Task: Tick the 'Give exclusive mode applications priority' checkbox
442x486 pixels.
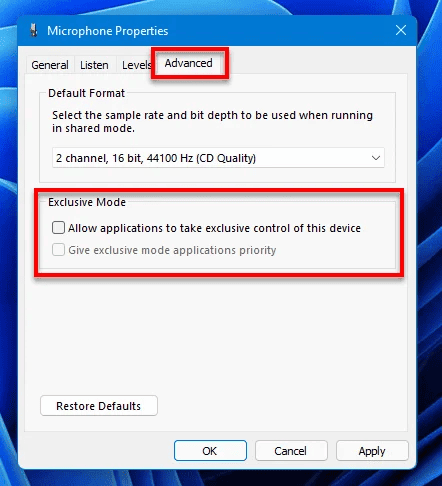Action: [x=58, y=250]
